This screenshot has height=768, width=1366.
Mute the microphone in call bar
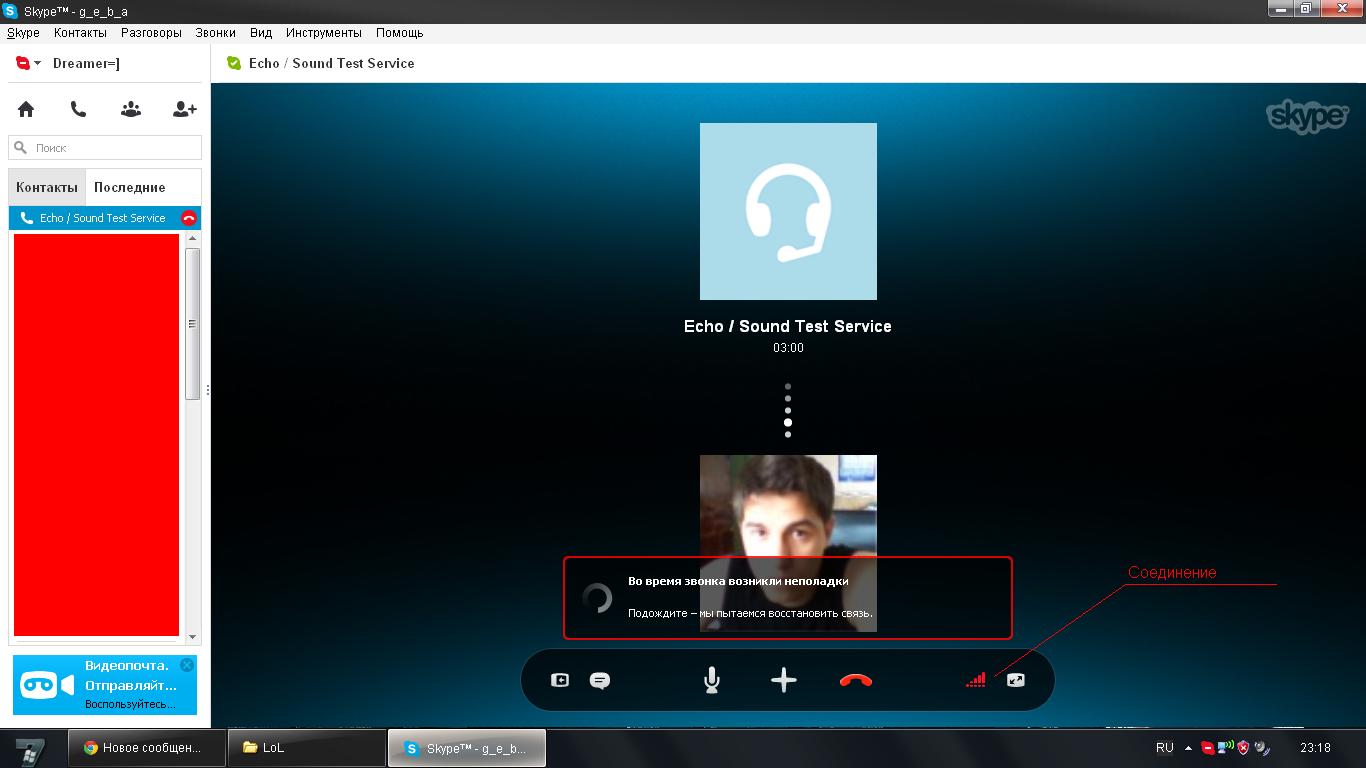click(x=711, y=680)
